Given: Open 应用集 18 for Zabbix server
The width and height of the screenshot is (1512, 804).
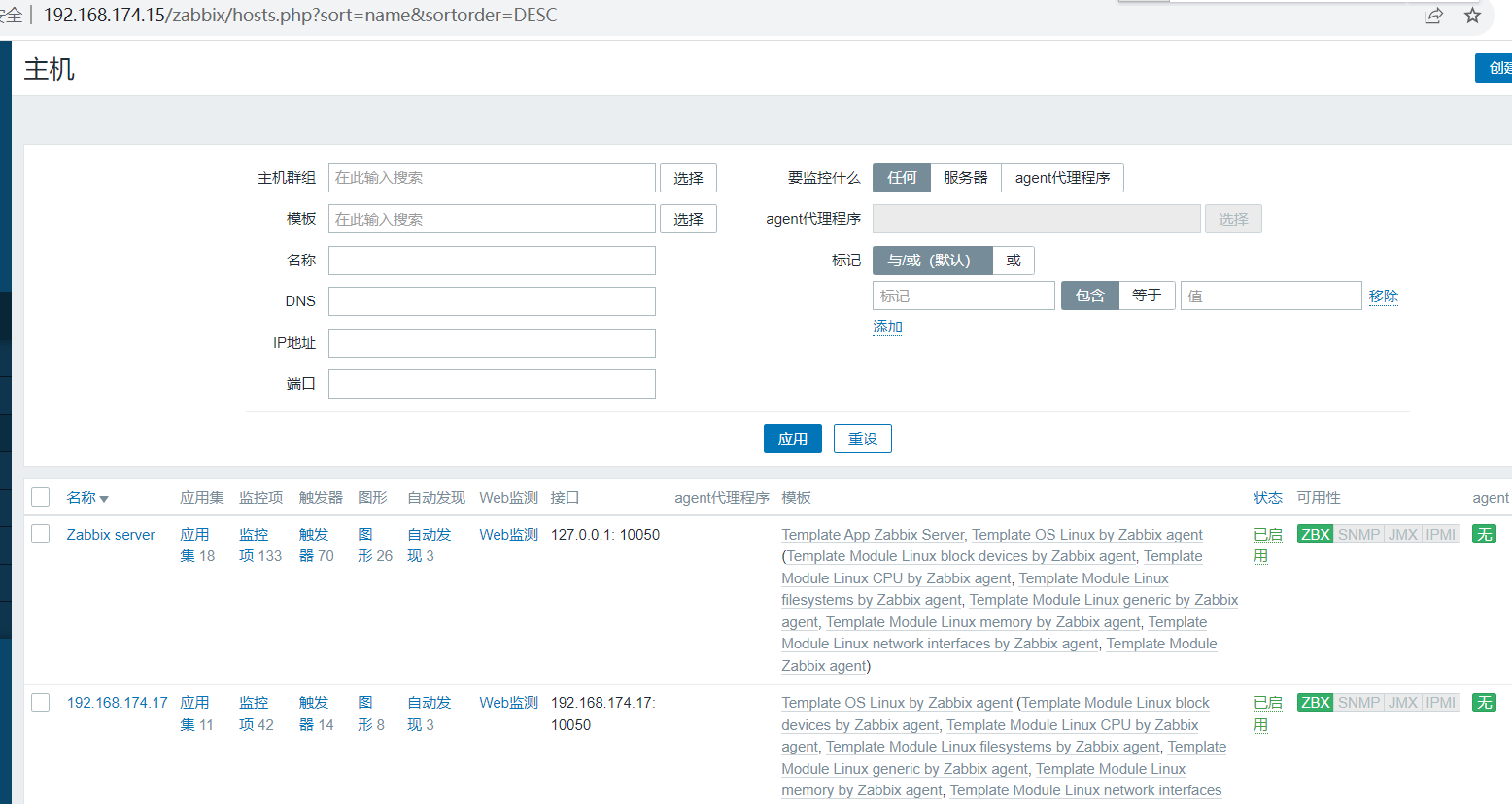Looking at the screenshot, I should click(x=197, y=545).
